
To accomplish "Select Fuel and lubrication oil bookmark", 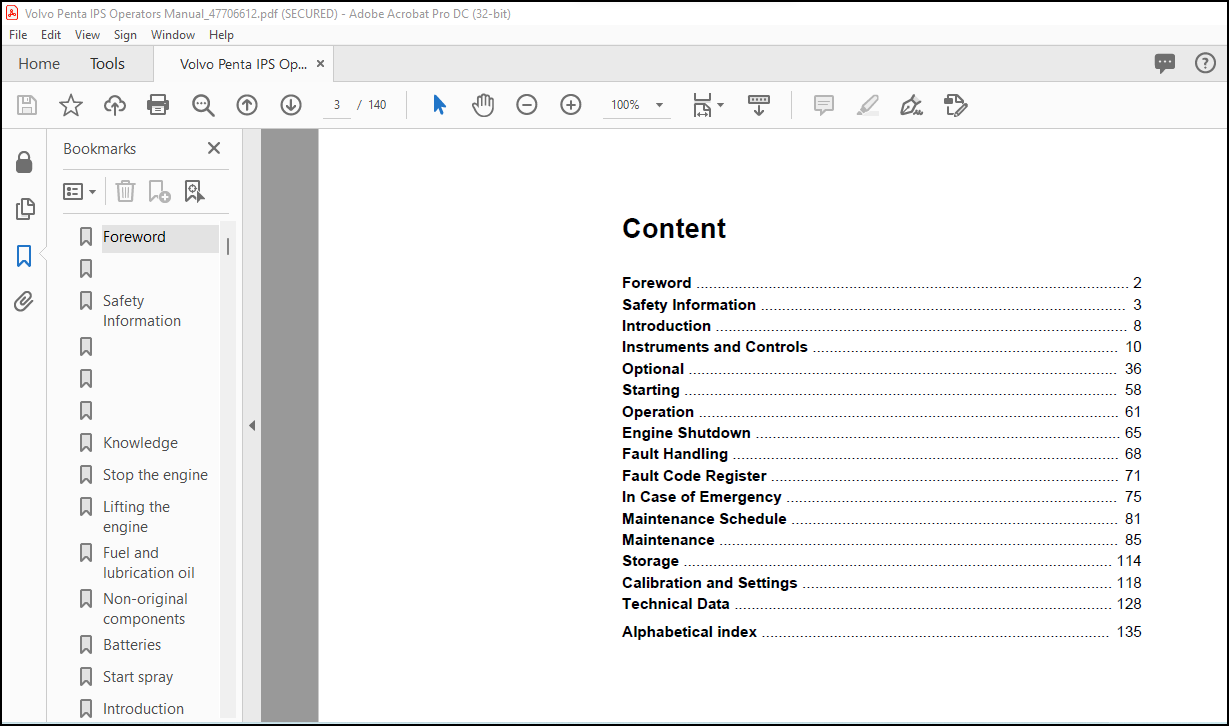I will (x=148, y=563).
